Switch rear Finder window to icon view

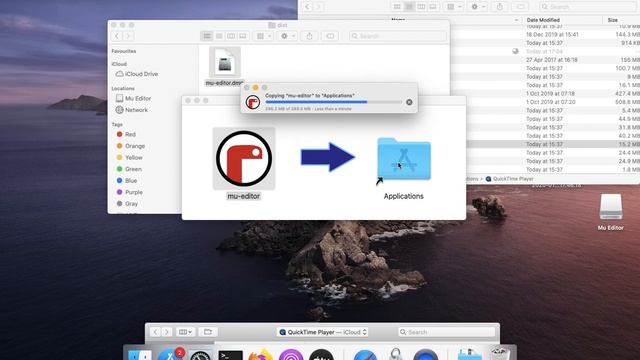point(397,7)
